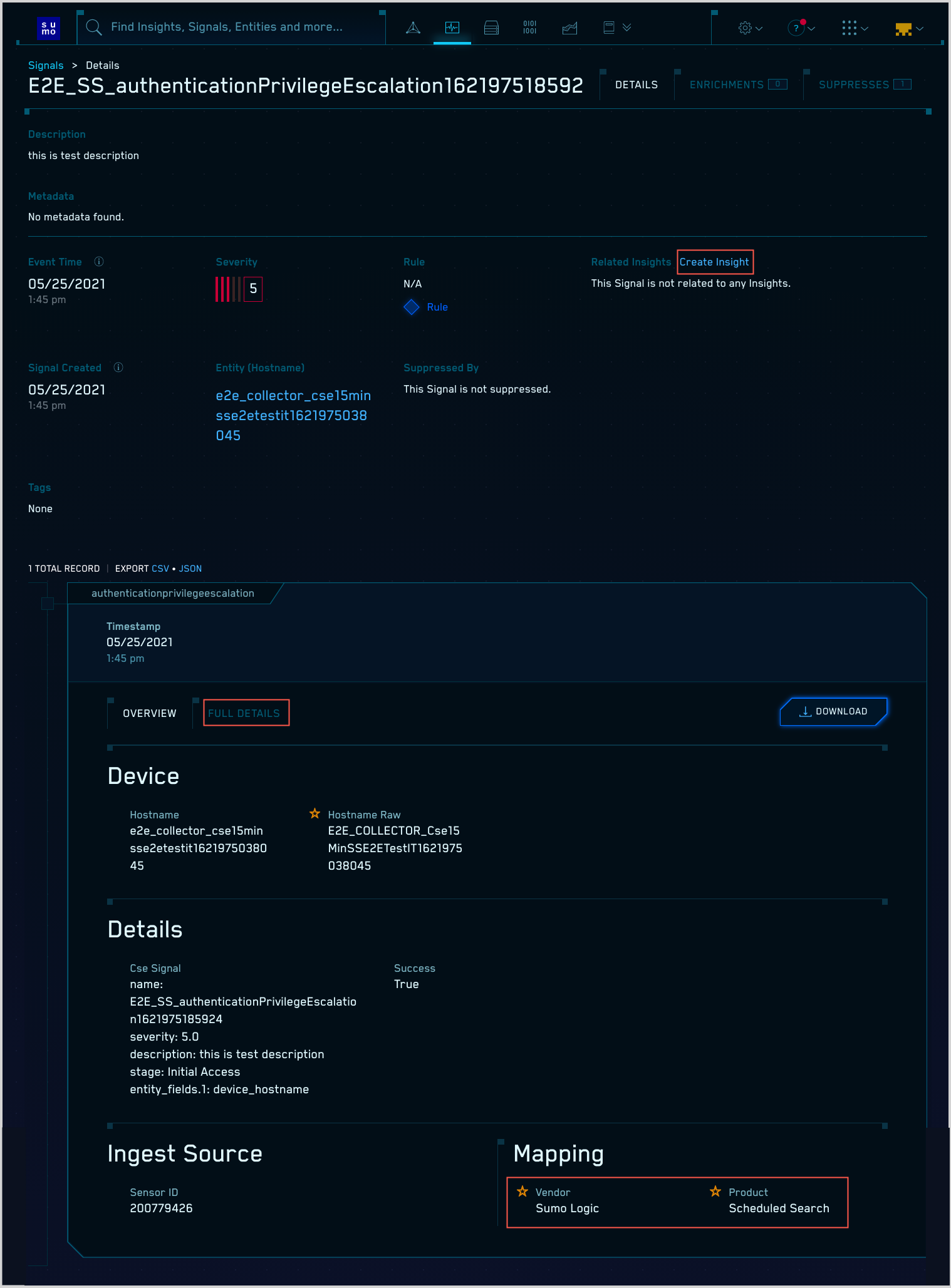Click the Download button

(x=833, y=711)
